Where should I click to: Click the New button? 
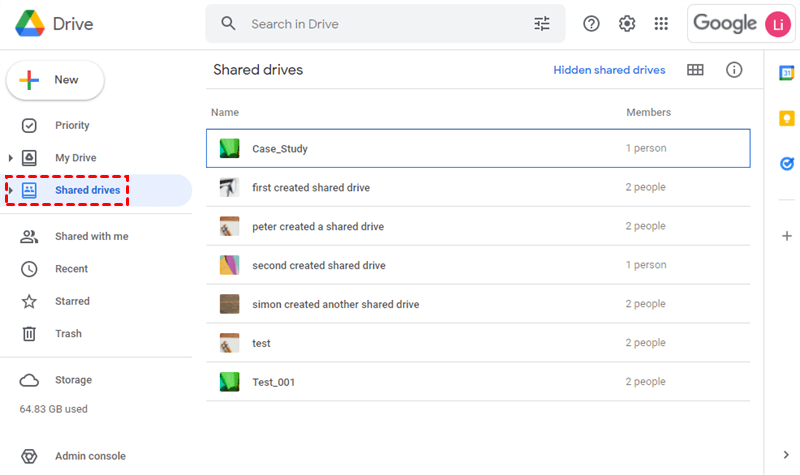pos(55,80)
